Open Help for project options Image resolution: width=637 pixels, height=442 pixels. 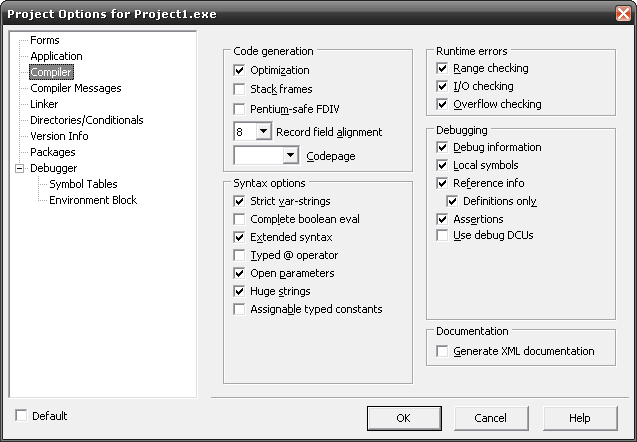(580, 418)
